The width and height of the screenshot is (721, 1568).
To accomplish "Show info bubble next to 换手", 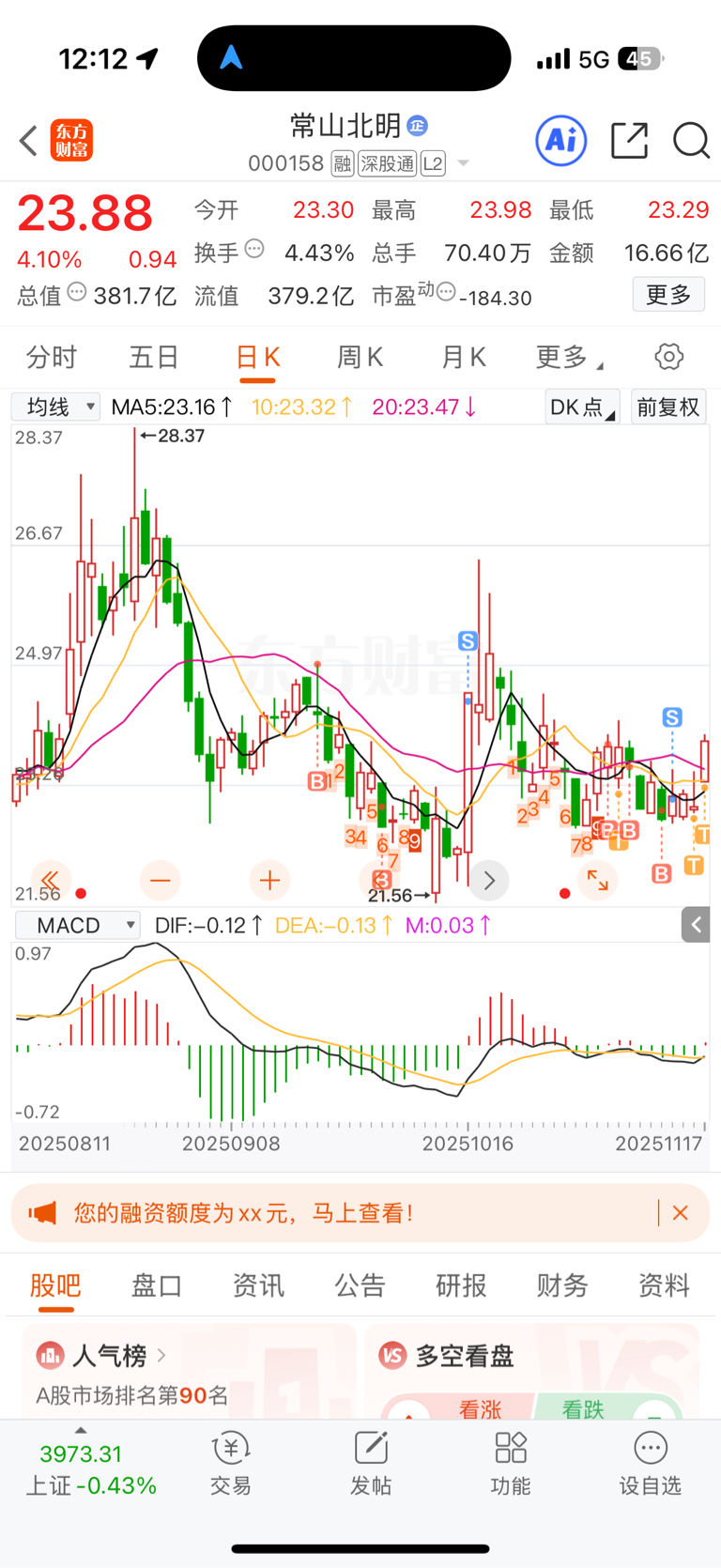I will 254,250.
